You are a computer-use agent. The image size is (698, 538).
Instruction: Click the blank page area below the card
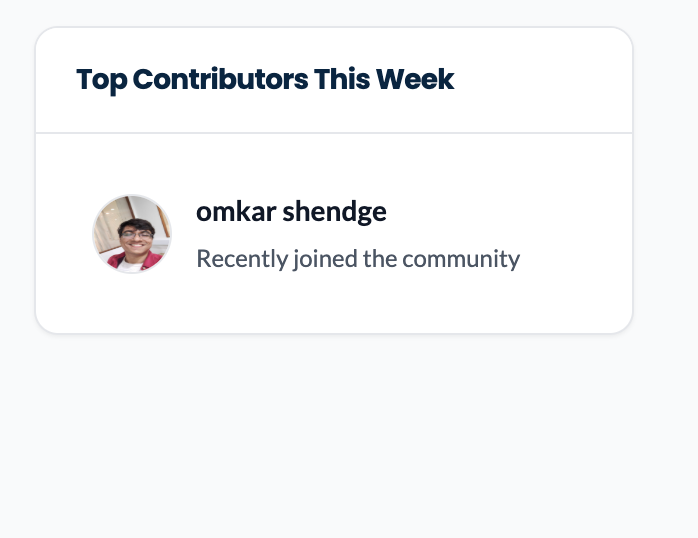pos(334,436)
